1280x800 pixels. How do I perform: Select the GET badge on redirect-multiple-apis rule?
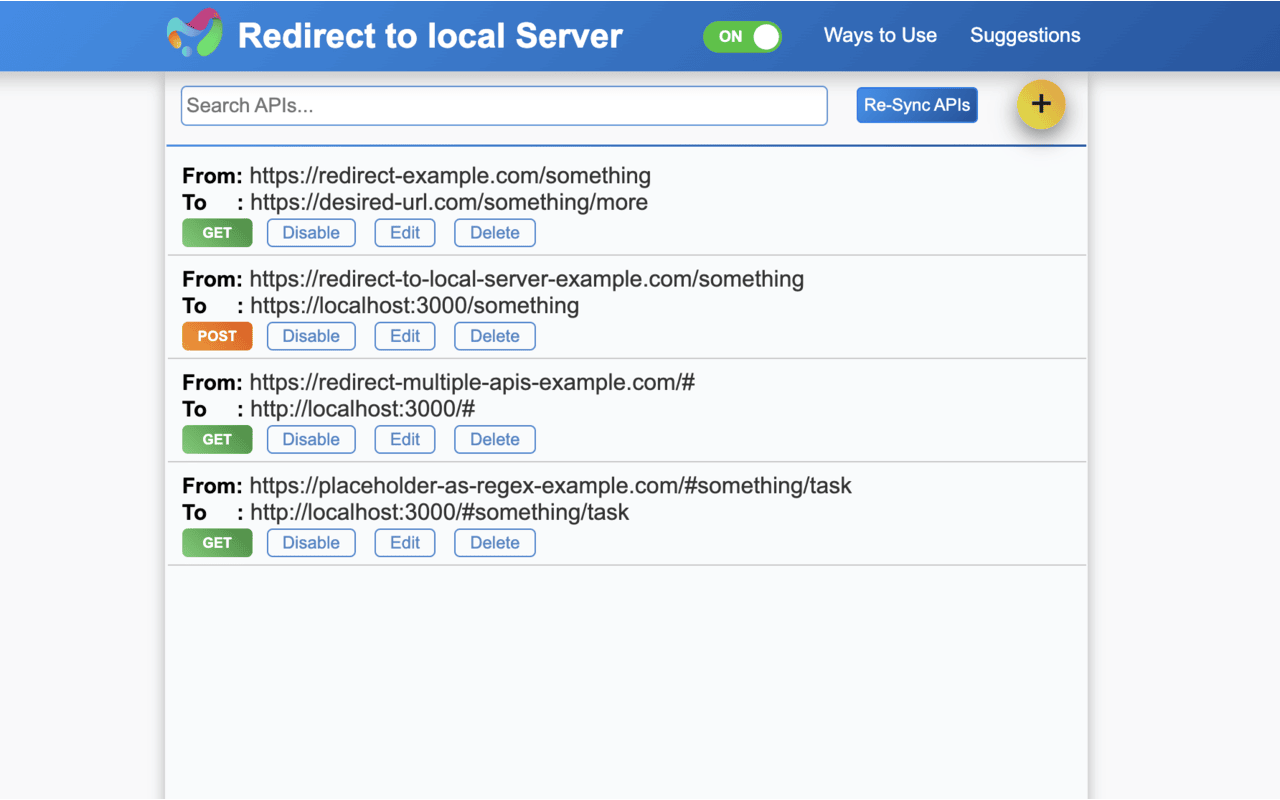pyautogui.click(x=217, y=439)
